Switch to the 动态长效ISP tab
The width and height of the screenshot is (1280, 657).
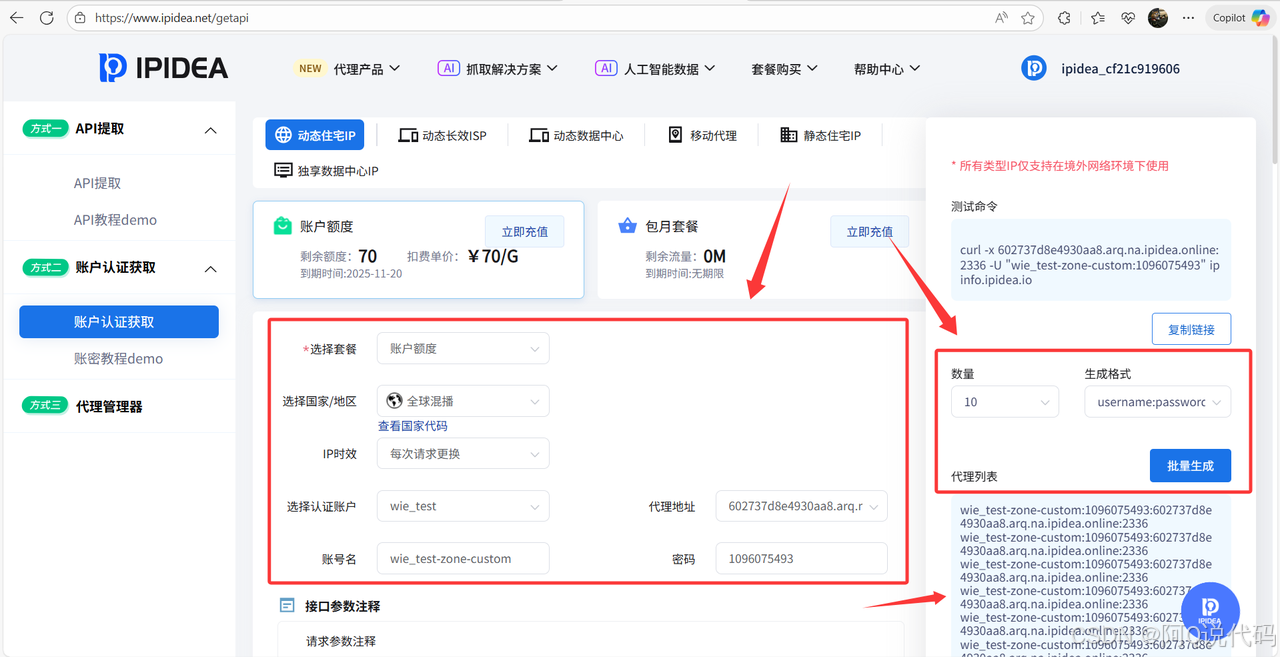(x=442, y=135)
